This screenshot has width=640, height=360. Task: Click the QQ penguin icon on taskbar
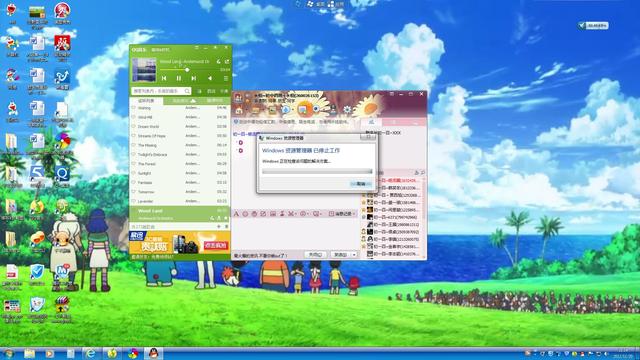pos(153,353)
